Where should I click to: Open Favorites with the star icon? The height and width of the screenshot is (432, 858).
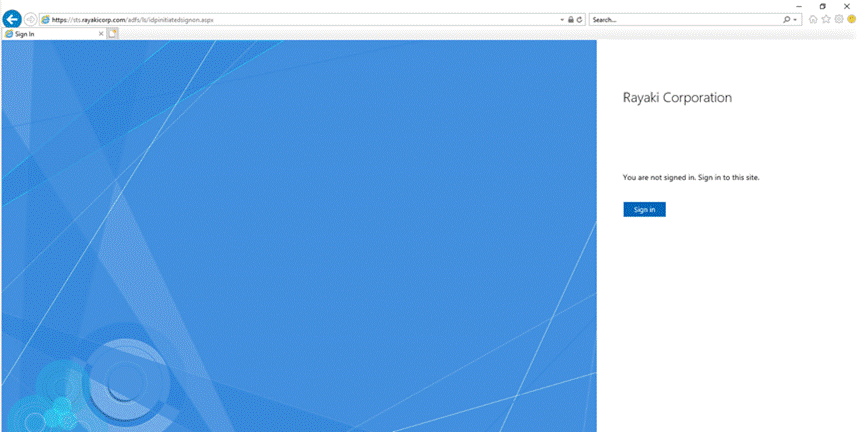click(826, 19)
